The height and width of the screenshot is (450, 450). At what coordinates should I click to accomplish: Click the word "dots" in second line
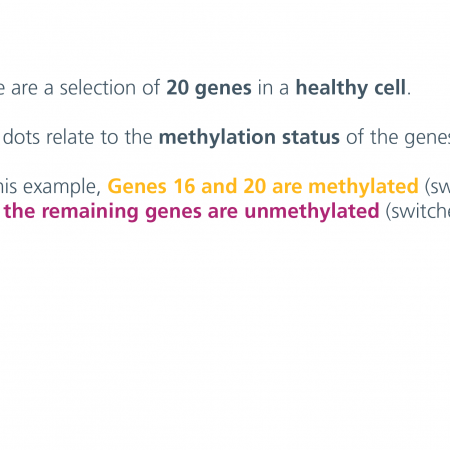click(x=22, y=137)
